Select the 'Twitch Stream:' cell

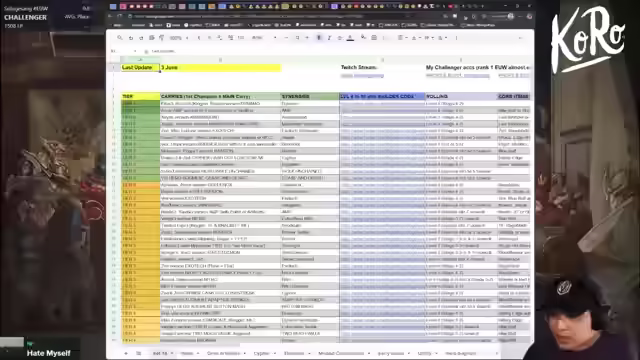382,67
